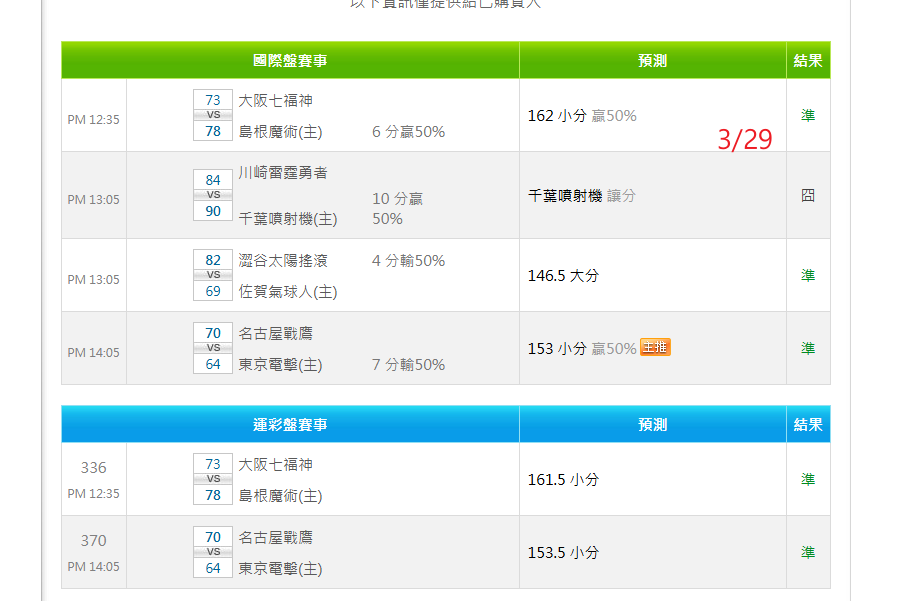This screenshot has width=906, height=601.
Task: Click the 7 分輸50% handicap text
Action: click(409, 365)
